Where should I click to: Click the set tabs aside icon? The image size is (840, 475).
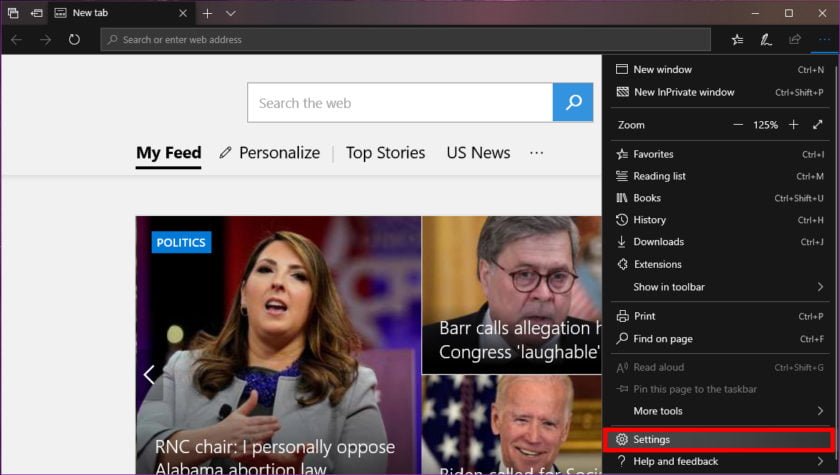click(x=36, y=13)
